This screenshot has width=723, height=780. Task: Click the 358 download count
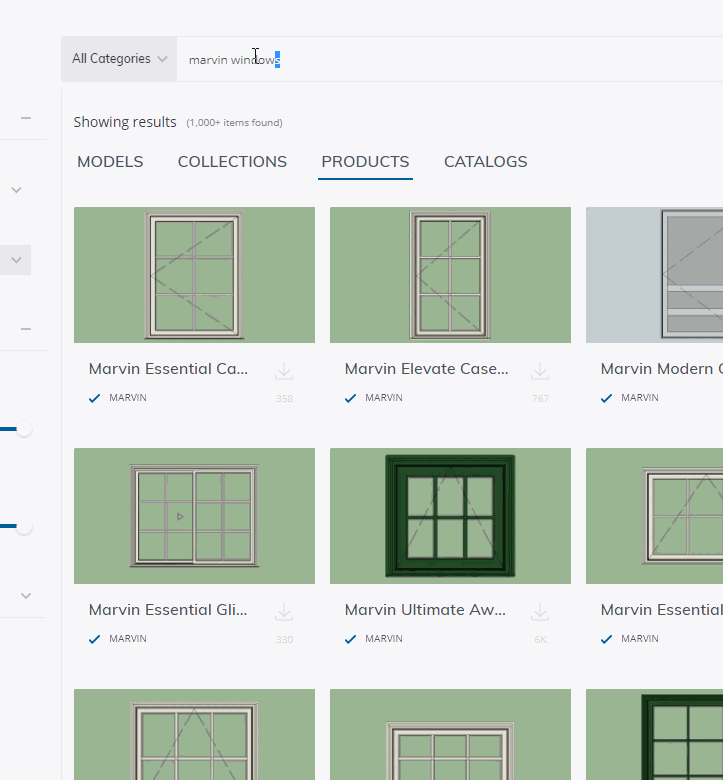tap(284, 398)
